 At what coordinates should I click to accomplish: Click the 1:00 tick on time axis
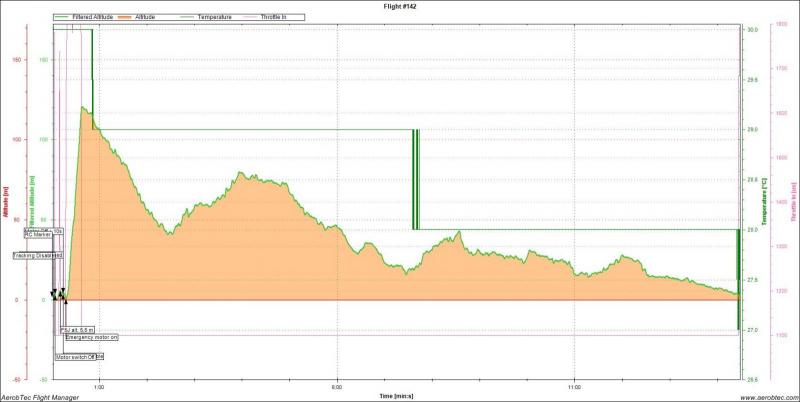pyautogui.click(x=98, y=386)
